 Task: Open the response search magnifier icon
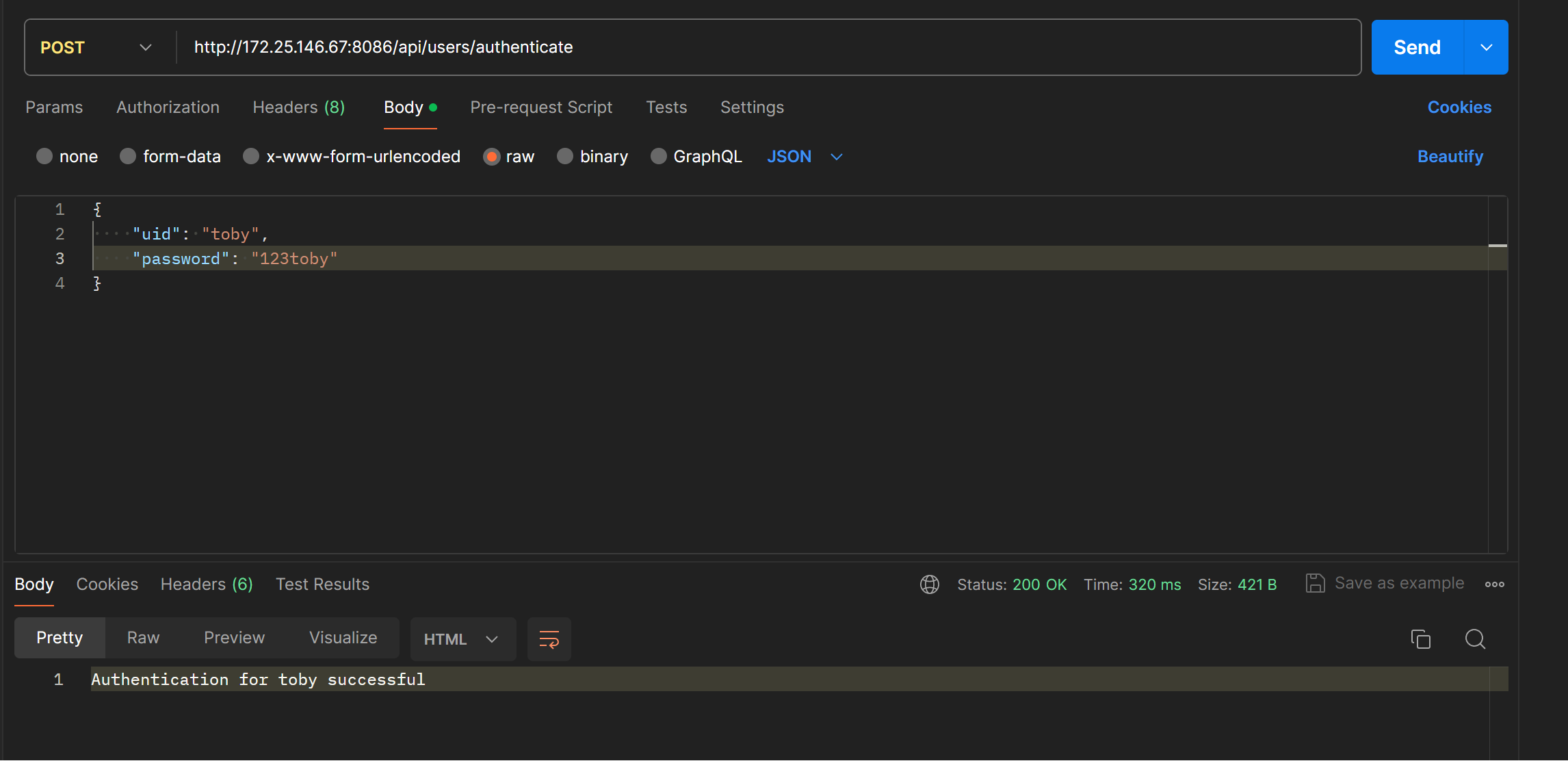click(x=1475, y=639)
